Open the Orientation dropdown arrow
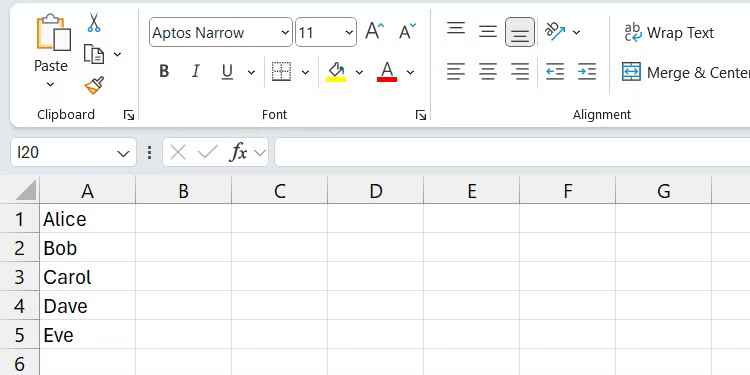This screenshot has width=750, height=375. 576,32
